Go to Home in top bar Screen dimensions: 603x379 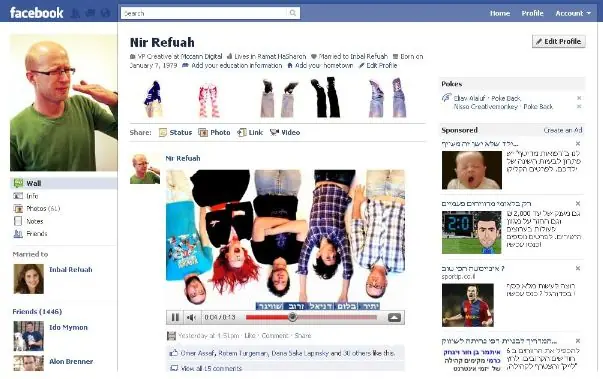500,13
